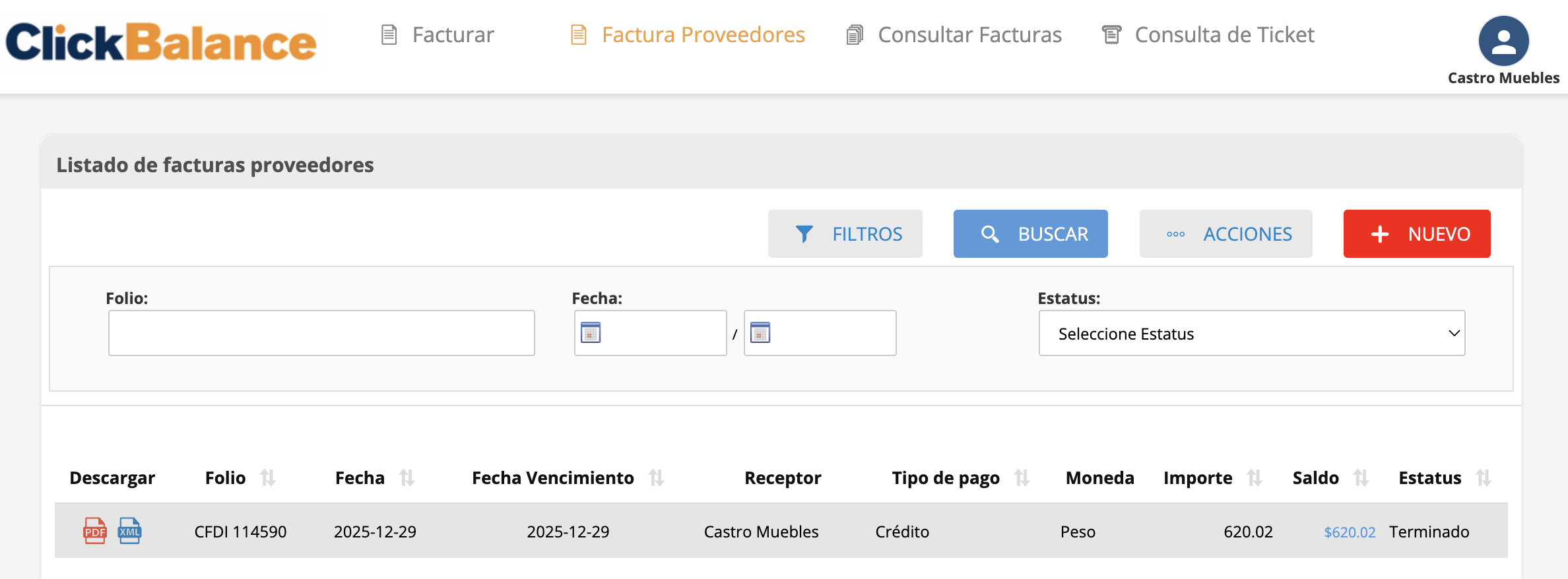
Task: Click the Descargar column header
Action: 112,477
